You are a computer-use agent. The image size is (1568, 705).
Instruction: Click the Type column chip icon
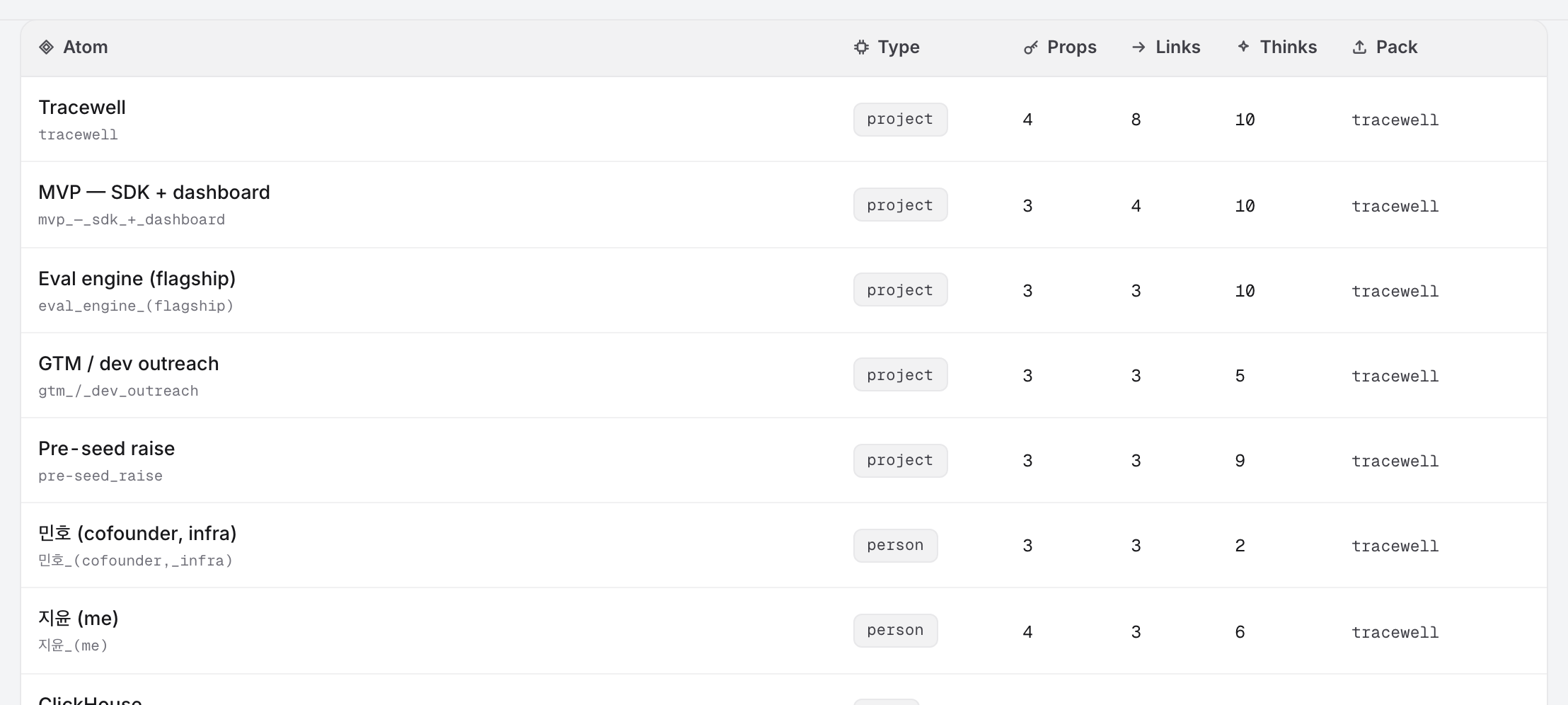[861, 47]
